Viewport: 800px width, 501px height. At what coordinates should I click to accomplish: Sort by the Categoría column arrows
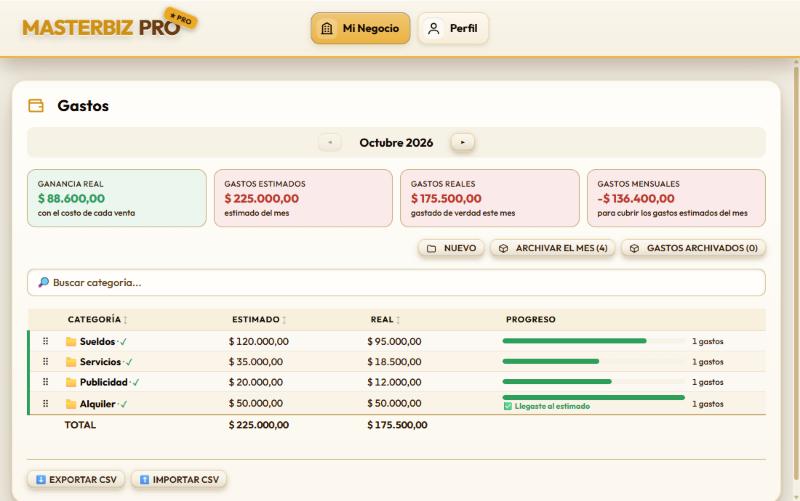126,320
